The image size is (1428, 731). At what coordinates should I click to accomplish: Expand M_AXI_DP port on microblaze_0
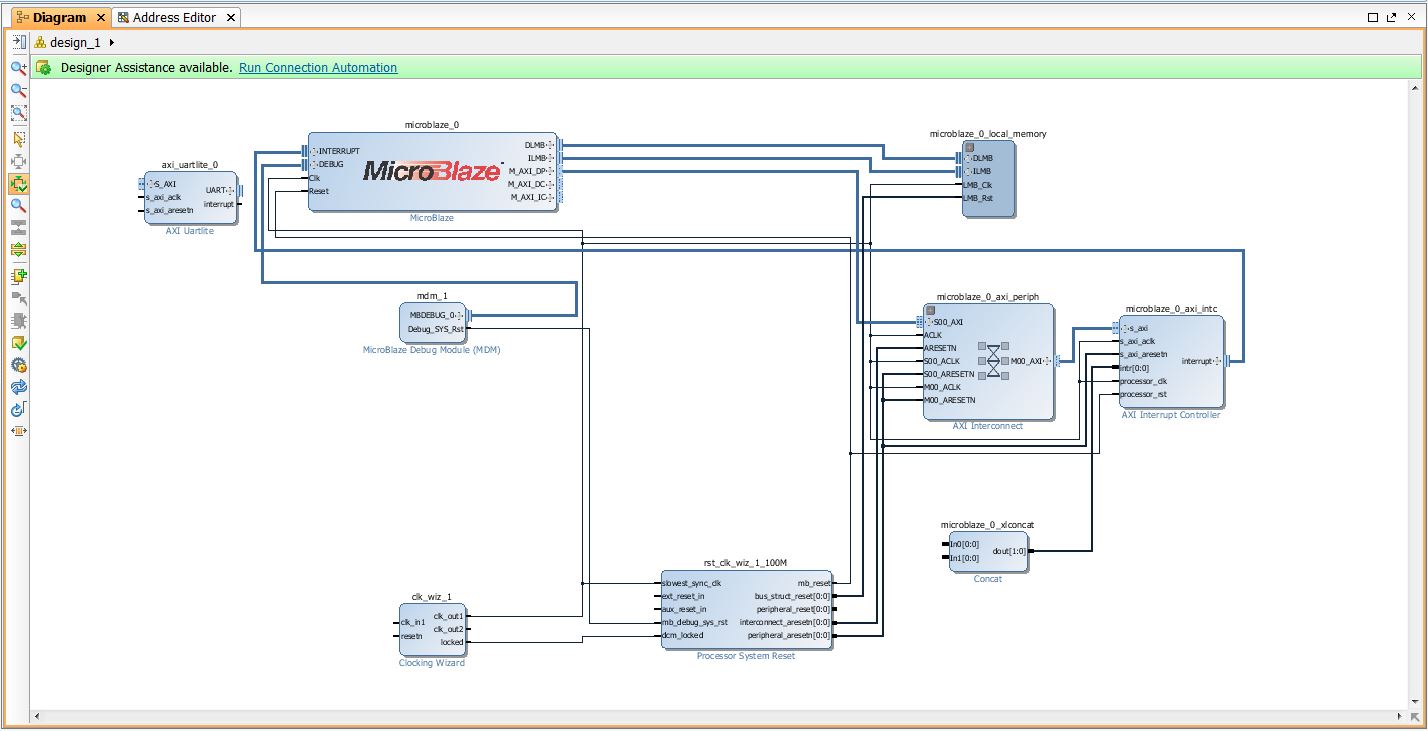click(551, 171)
